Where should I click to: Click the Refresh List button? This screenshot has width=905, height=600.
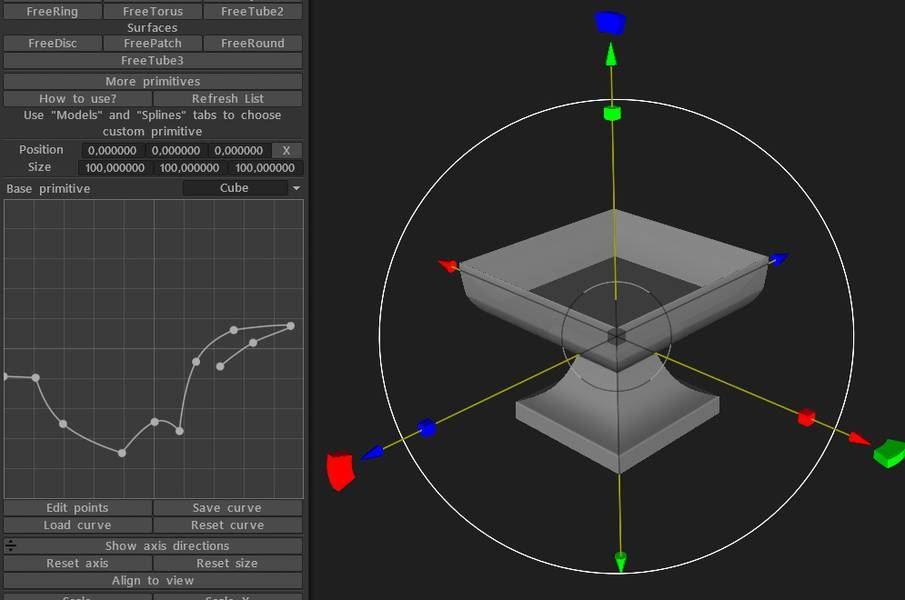click(227, 99)
